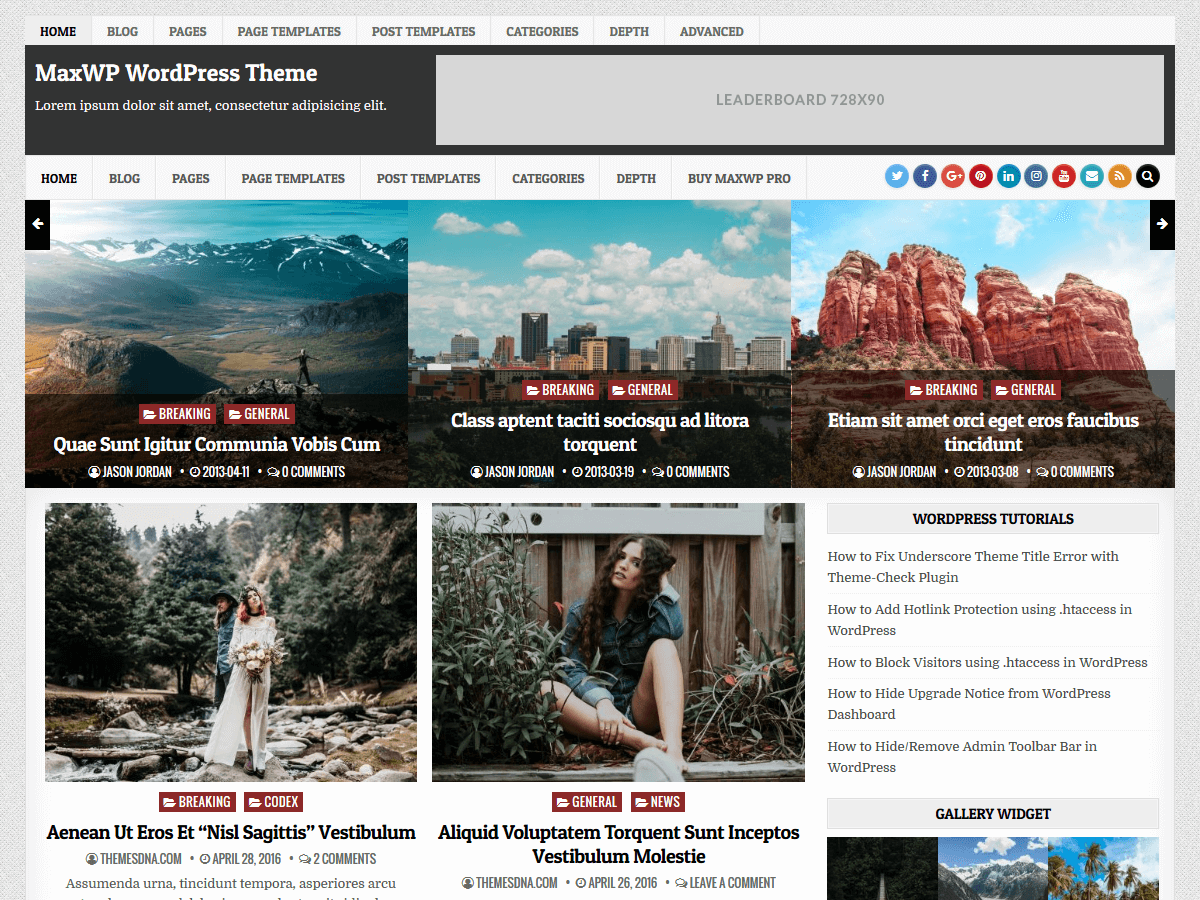This screenshot has width=1200, height=900.
Task: Select the ADVANCED menu item
Action: click(x=711, y=31)
